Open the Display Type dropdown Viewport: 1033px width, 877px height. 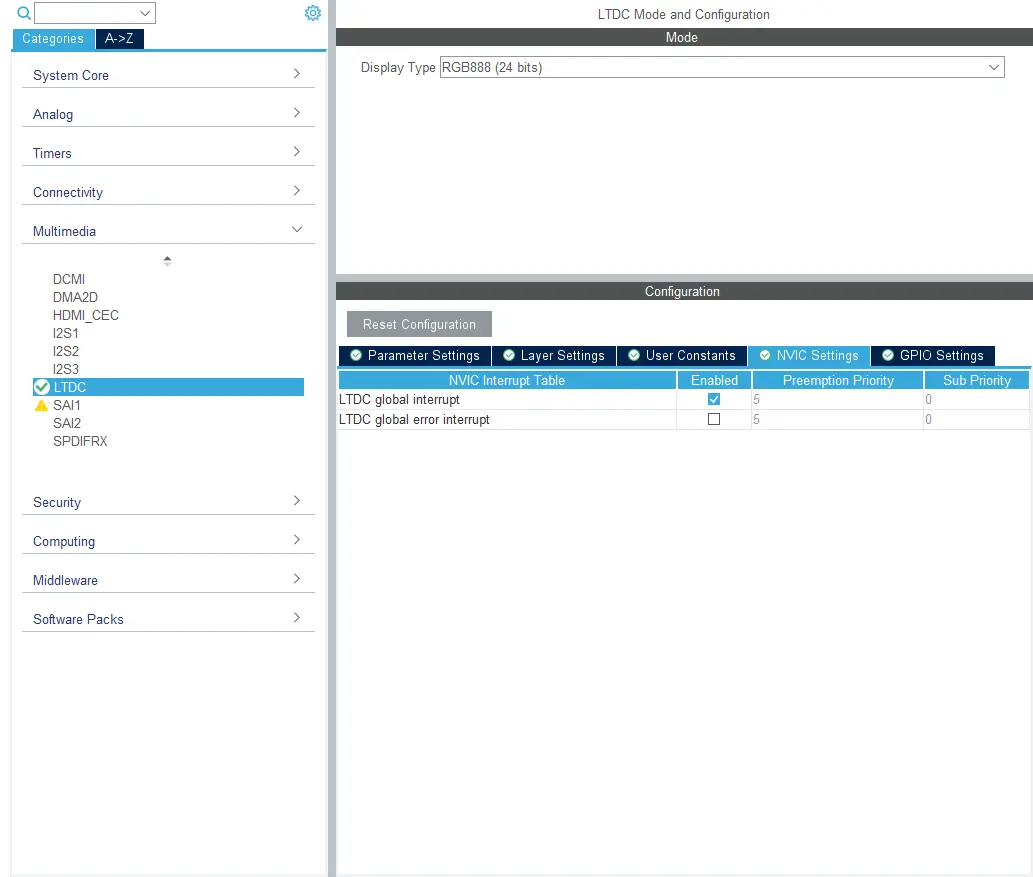click(x=721, y=67)
